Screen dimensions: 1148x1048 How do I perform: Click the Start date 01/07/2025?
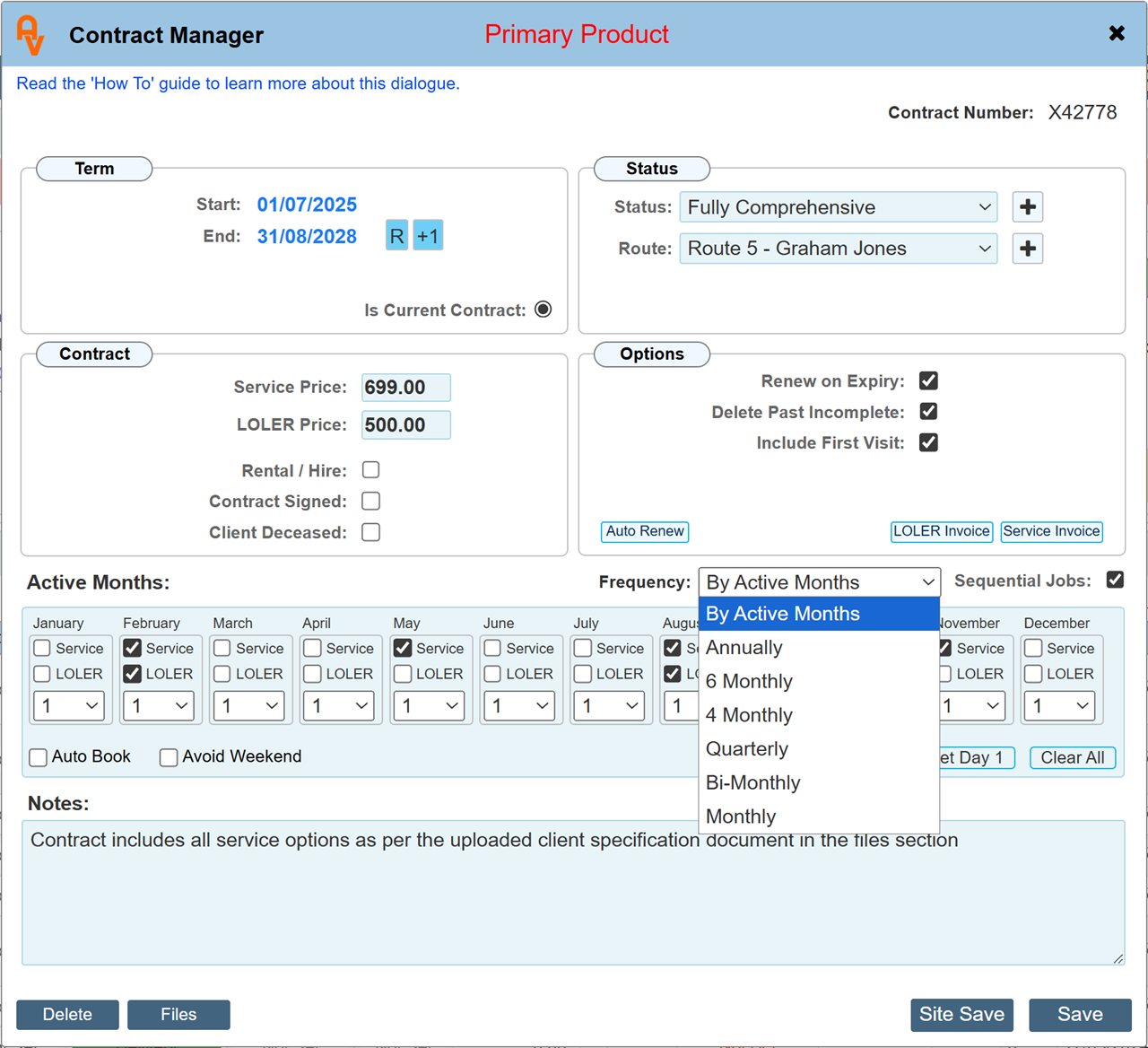307,205
